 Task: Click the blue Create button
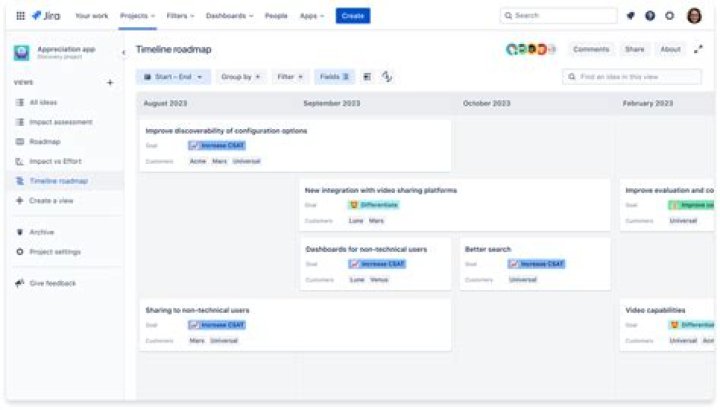coord(352,16)
